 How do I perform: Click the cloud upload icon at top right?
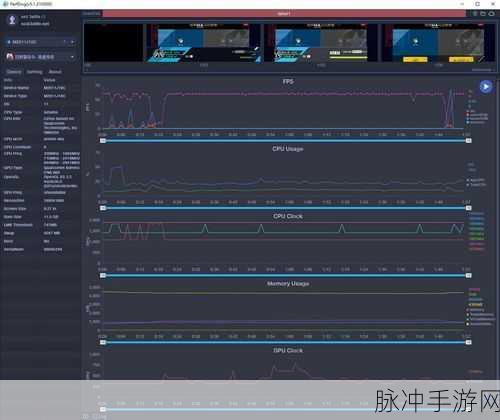(x=491, y=14)
